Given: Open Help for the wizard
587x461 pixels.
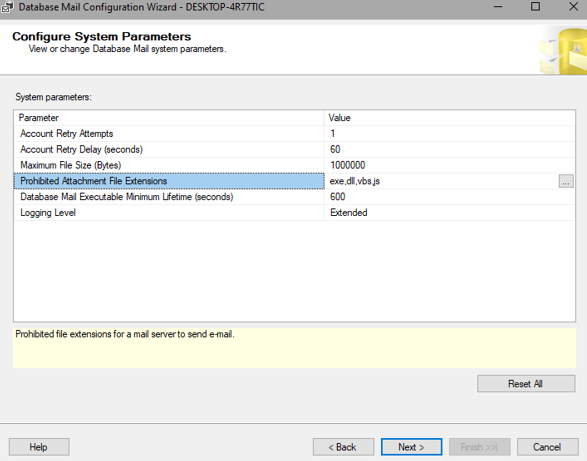Looking at the screenshot, I should coord(39,447).
